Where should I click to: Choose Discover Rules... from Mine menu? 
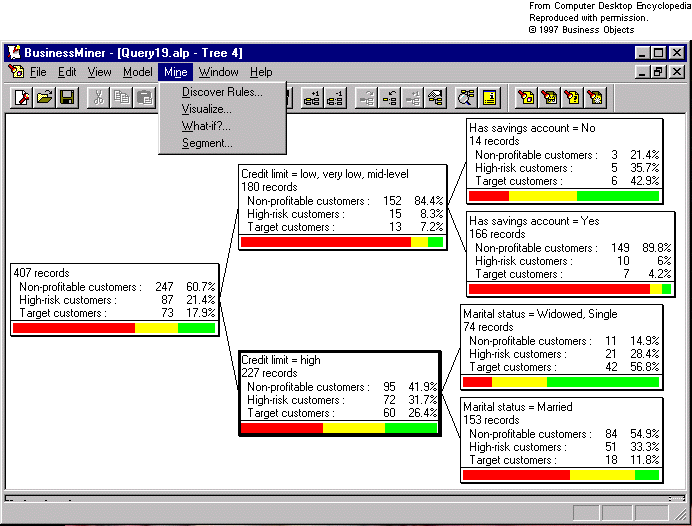point(222,92)
